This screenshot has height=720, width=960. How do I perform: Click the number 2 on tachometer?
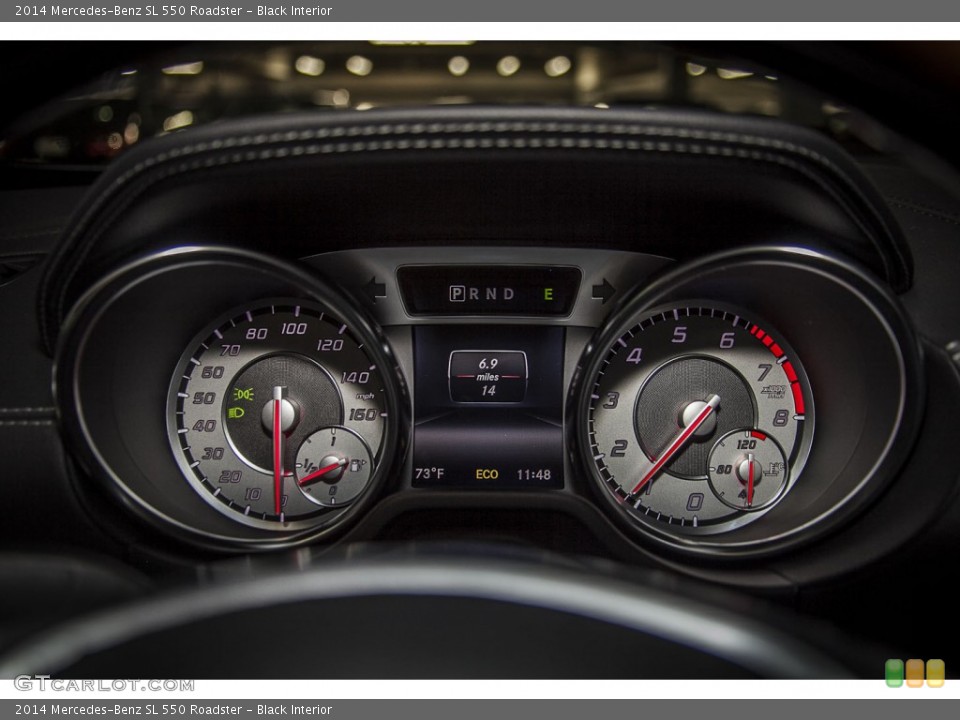[619, 448]
